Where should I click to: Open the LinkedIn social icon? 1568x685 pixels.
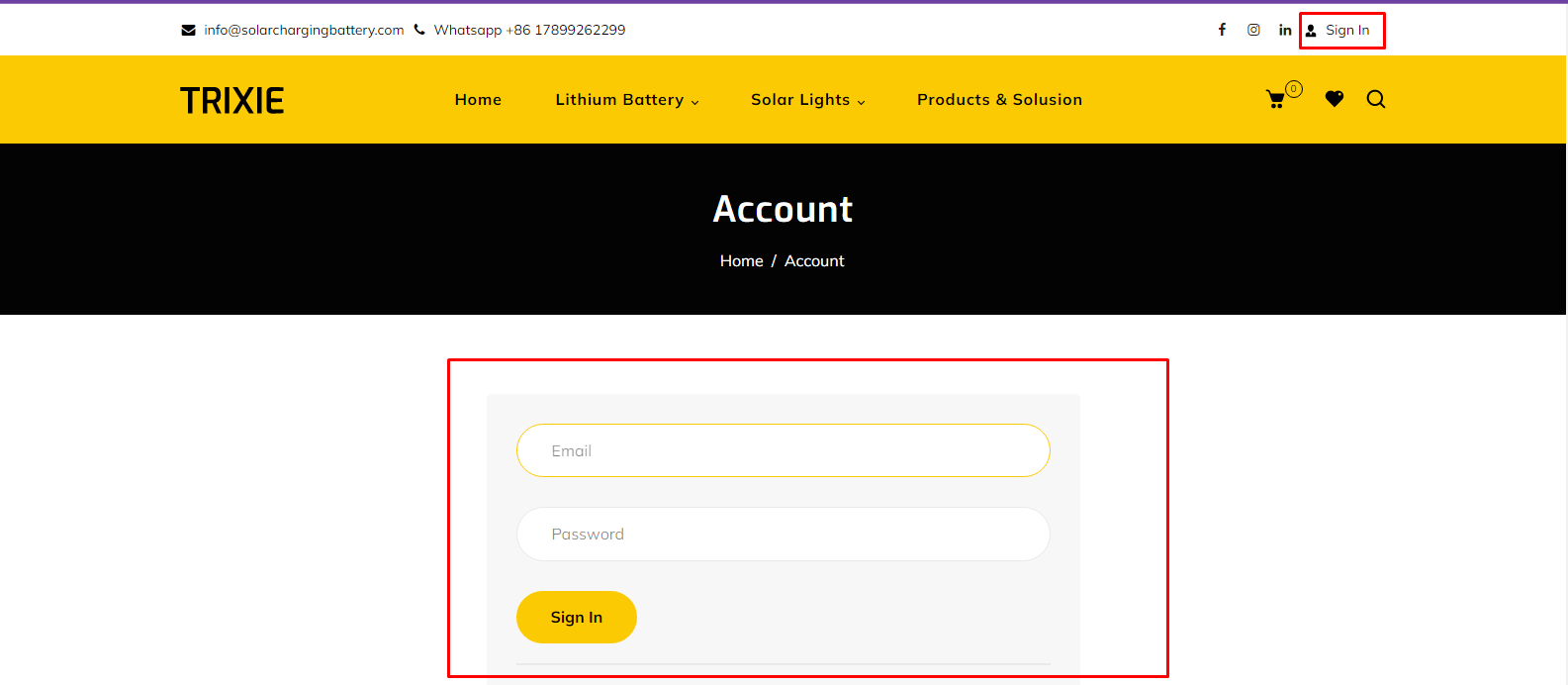(x=1285, y=30)
